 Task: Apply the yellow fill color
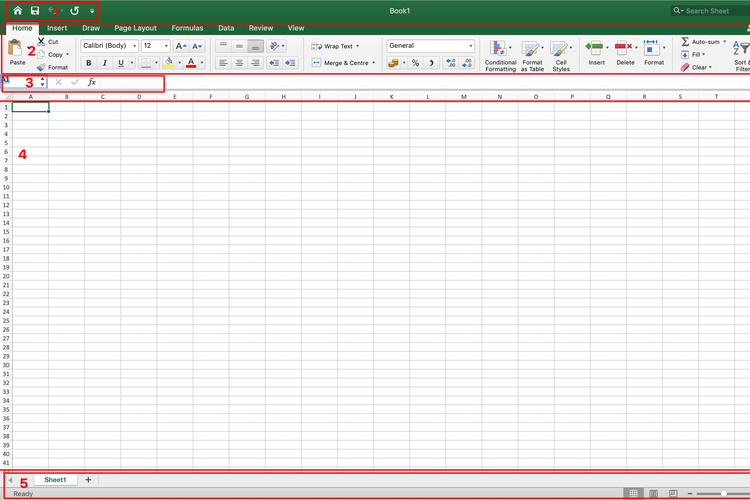(x=169, y=63)
